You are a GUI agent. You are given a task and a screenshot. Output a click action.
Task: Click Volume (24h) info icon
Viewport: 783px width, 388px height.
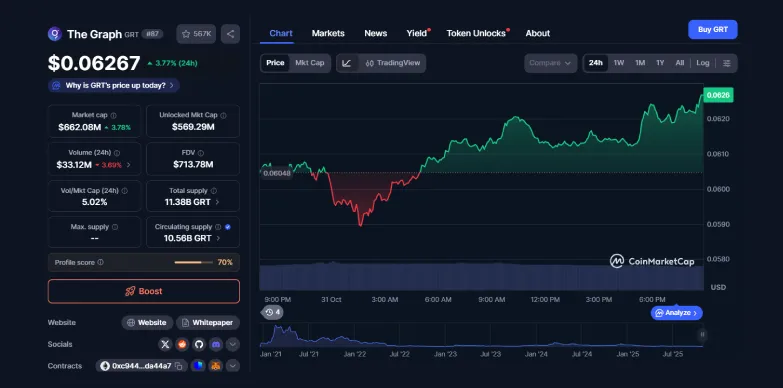click(x=117, y=153)
